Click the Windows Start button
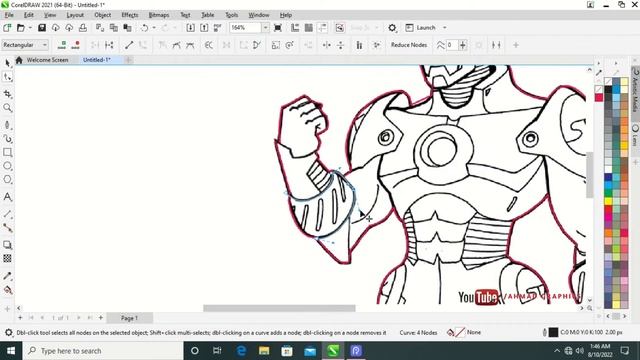 pos(11,351)
